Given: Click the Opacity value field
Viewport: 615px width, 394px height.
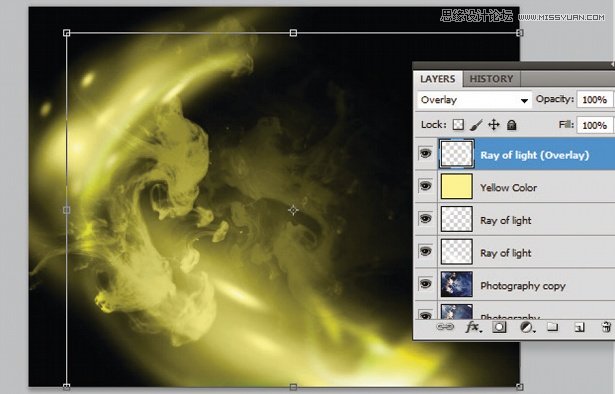Looking at the screenshot, I should [x=594, y=100].
